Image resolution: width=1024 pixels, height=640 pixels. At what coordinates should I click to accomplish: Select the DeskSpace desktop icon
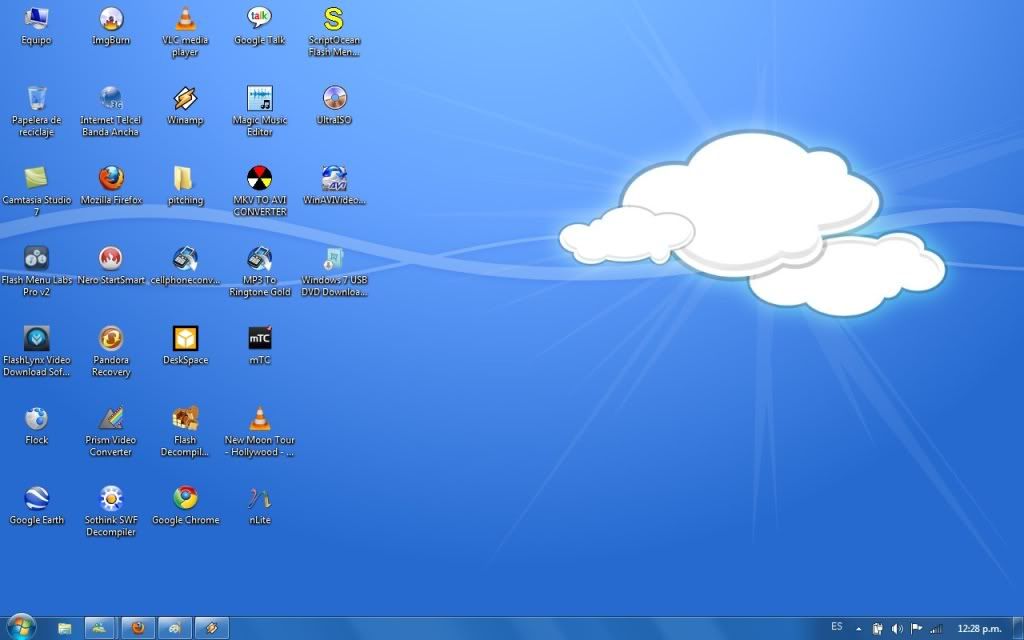[185, 346]
